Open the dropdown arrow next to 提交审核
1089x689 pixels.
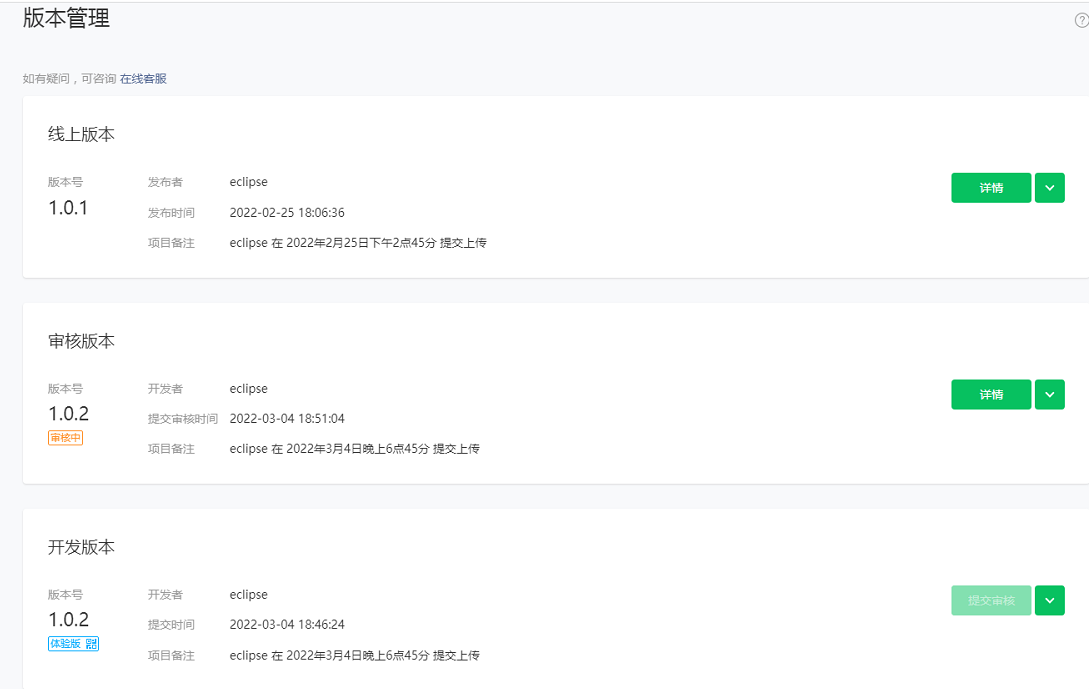1049,601
